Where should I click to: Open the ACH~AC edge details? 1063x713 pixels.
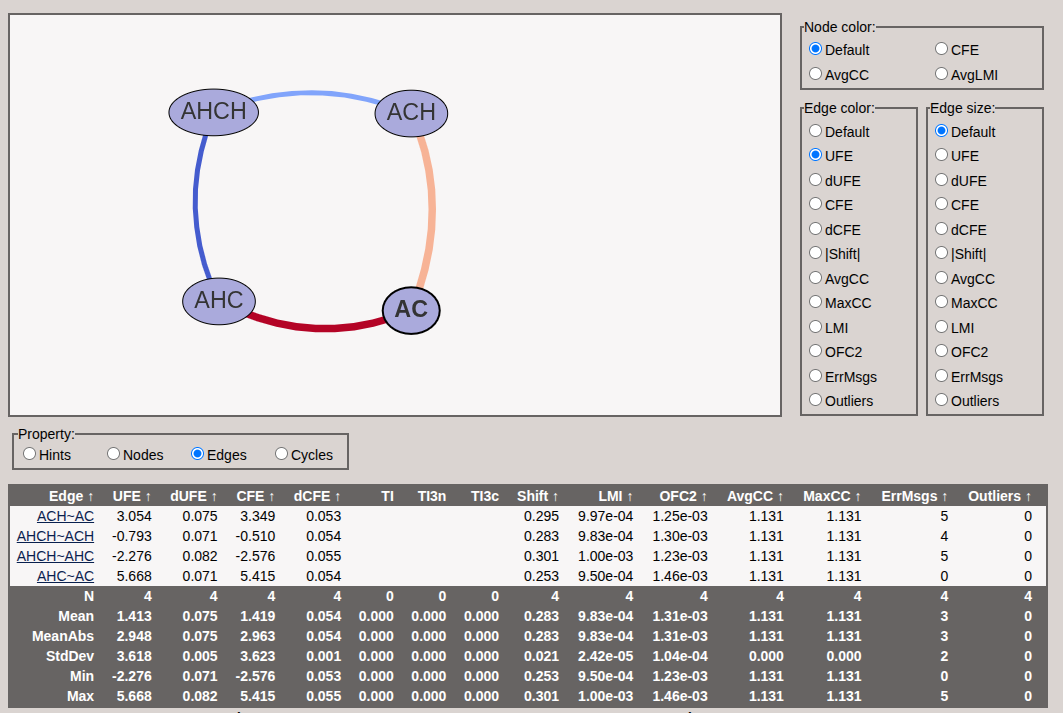(67, 516)
